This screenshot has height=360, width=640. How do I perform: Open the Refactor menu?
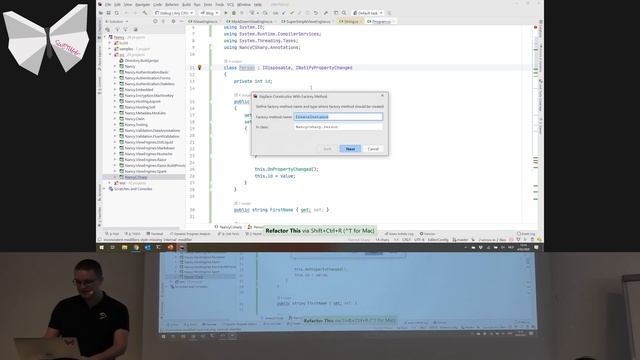172,4
